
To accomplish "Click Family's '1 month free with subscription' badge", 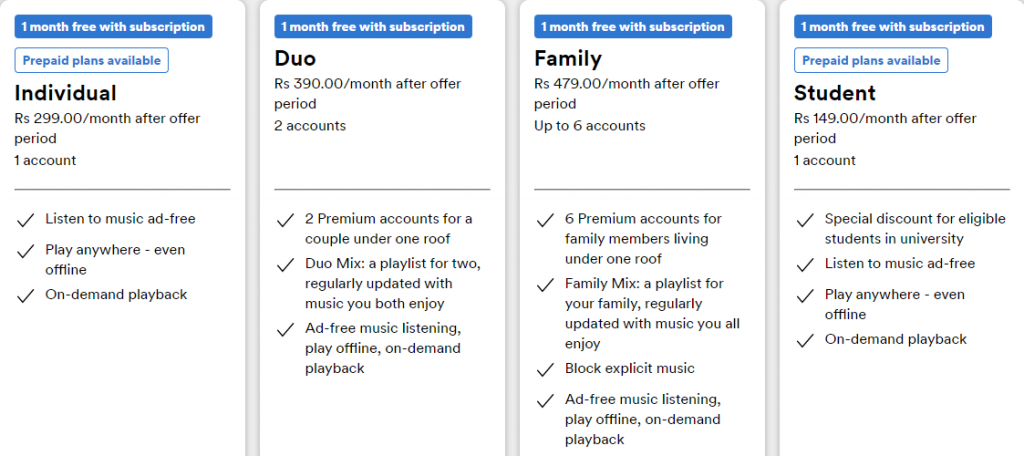I will [x=633, y=27].
